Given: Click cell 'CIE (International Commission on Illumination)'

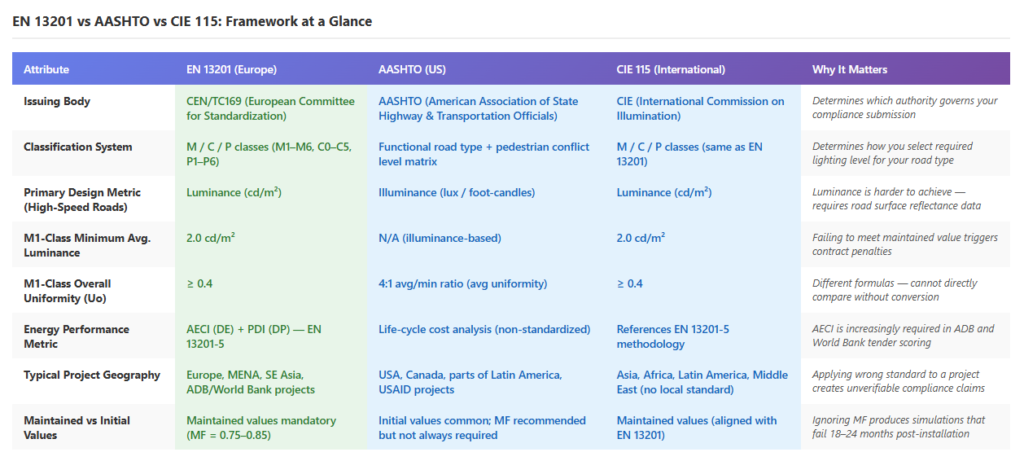Looking at the screenshot, I should coord(702,108).
